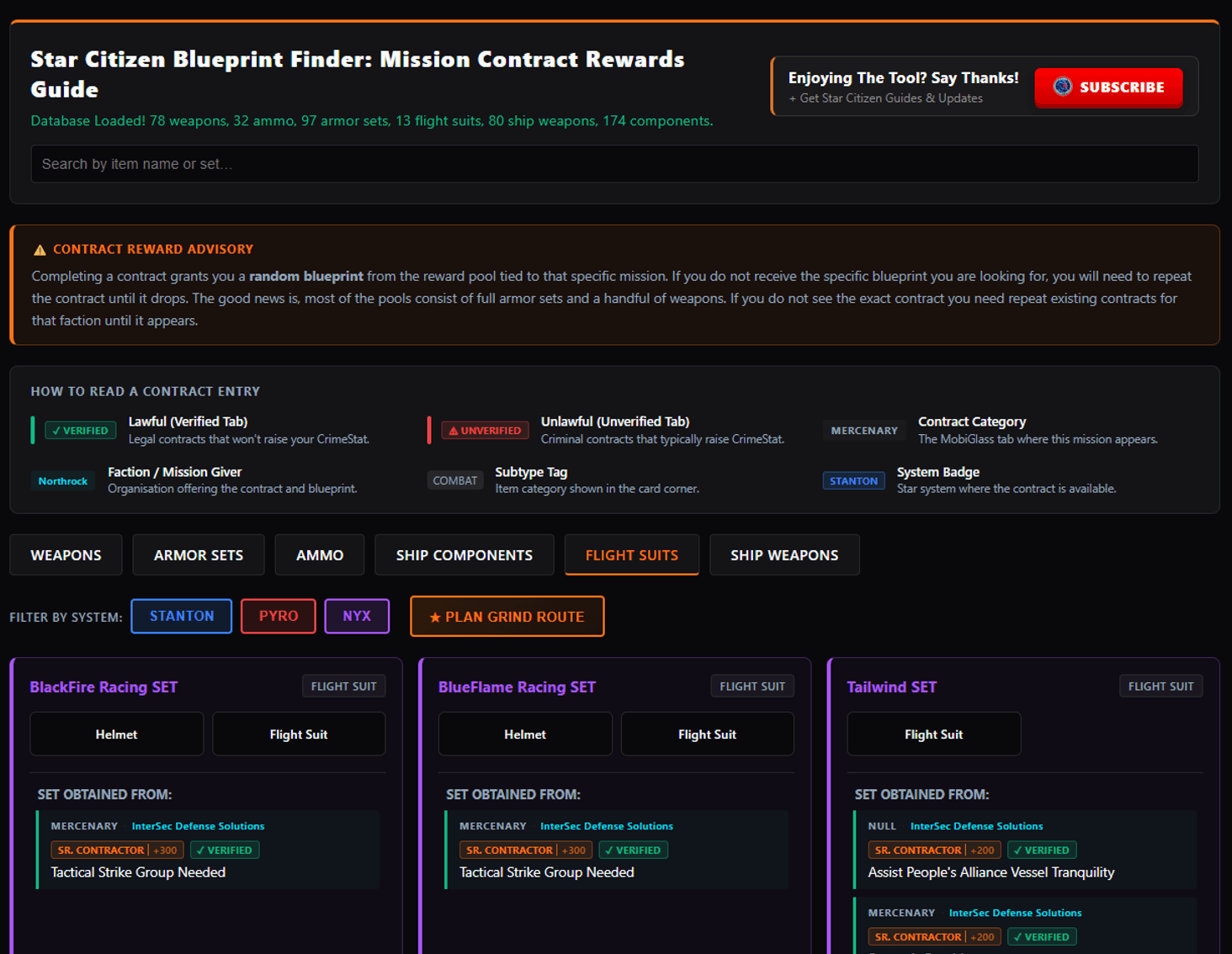
Task: Click InterSec Defense Solutions in the BlueFlame card
Action: [607, 826]
